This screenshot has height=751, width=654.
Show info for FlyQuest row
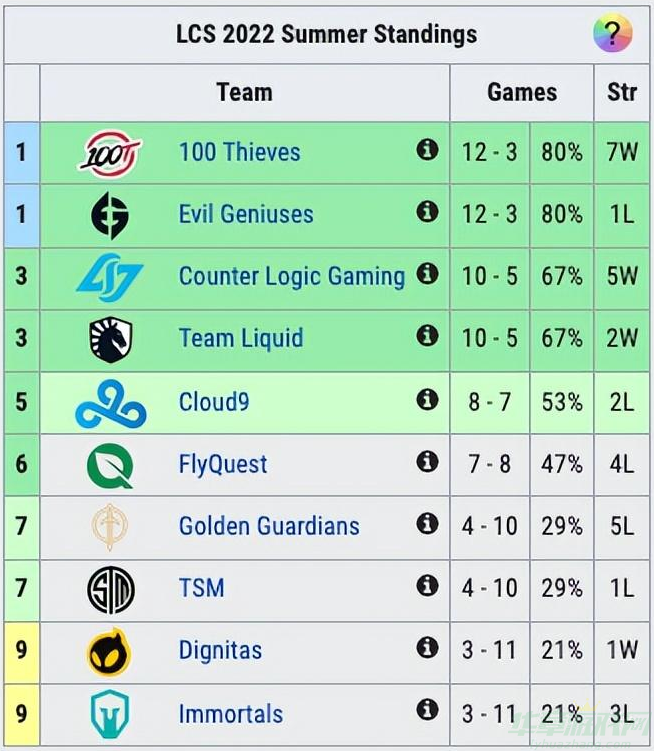tap(427, 462)
